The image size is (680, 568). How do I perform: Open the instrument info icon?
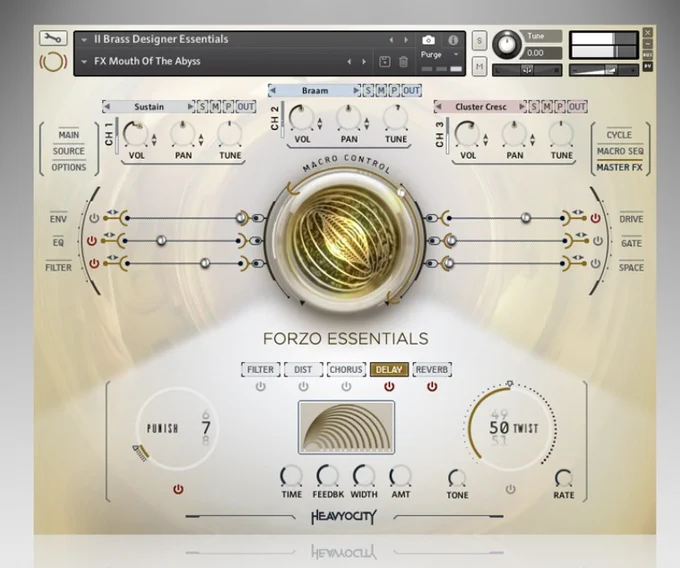point(453,40)
